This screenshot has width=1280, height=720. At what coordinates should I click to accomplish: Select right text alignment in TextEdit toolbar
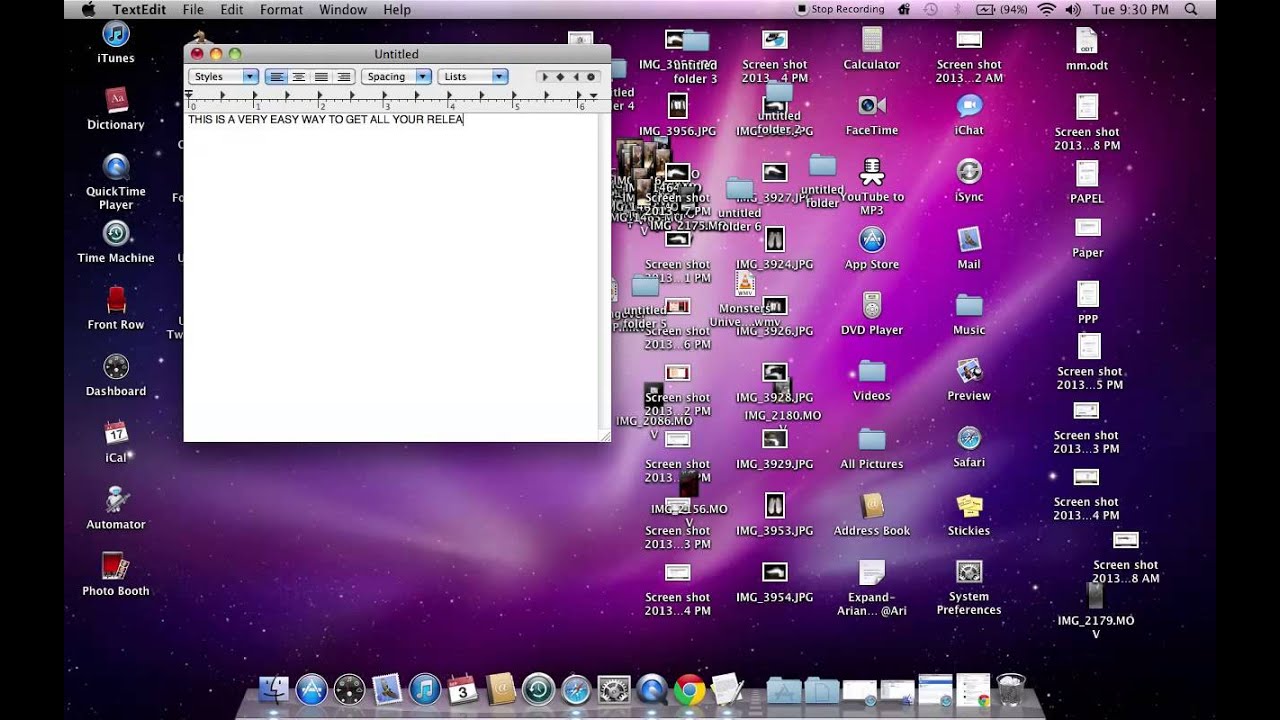[x=343, y=77]
